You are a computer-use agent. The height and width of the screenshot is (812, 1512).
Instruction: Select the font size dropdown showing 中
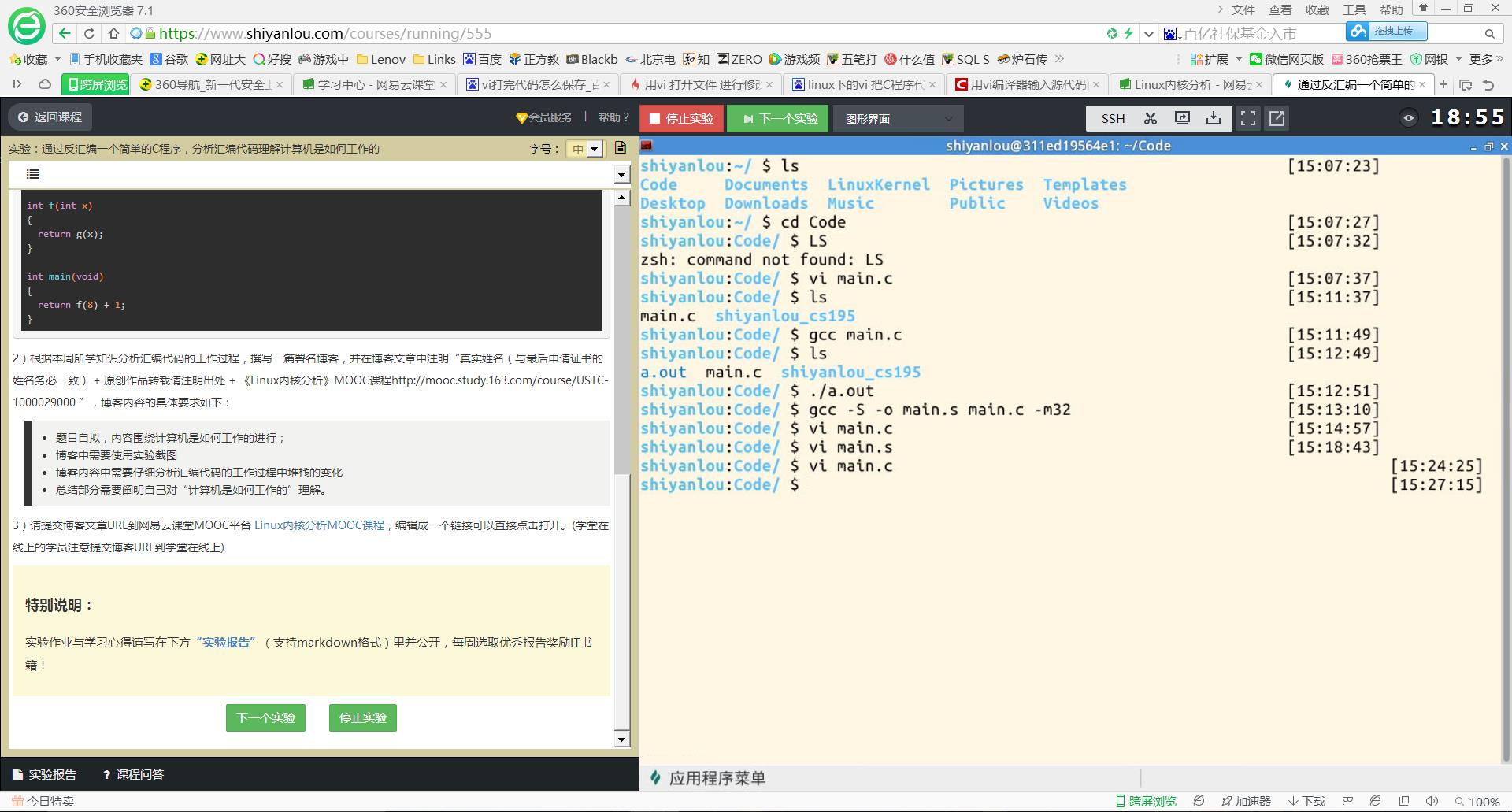(x=584, y=149)
